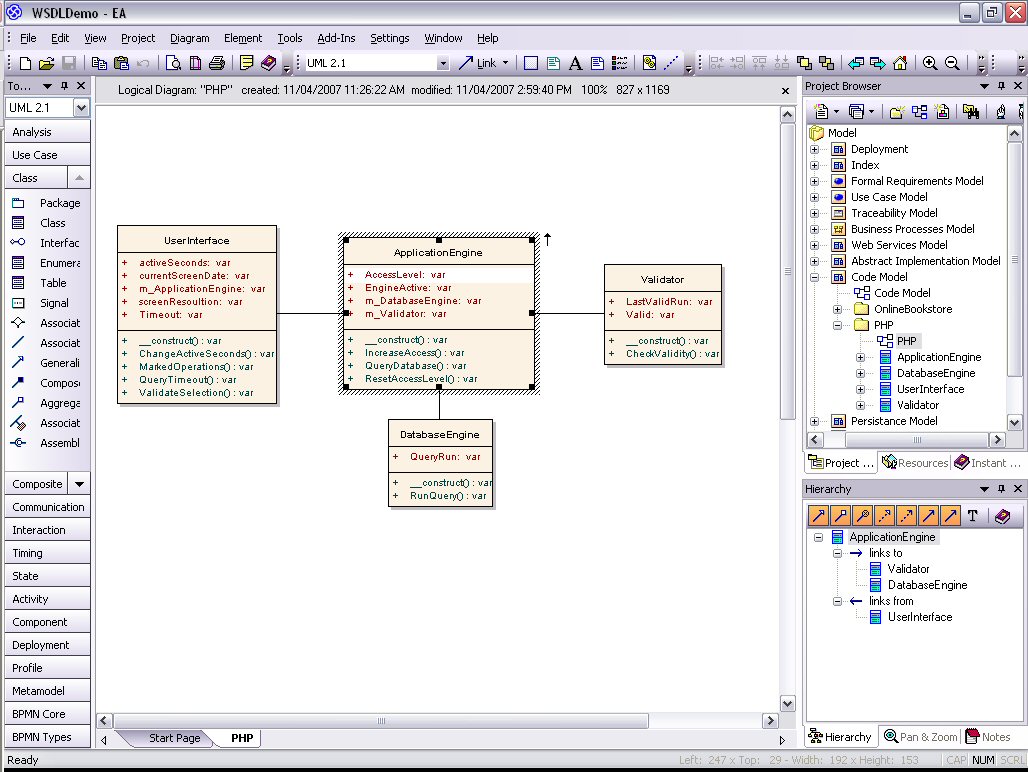
Task: Expand Deployment node in Project Browser
Action: click(814, 149)
